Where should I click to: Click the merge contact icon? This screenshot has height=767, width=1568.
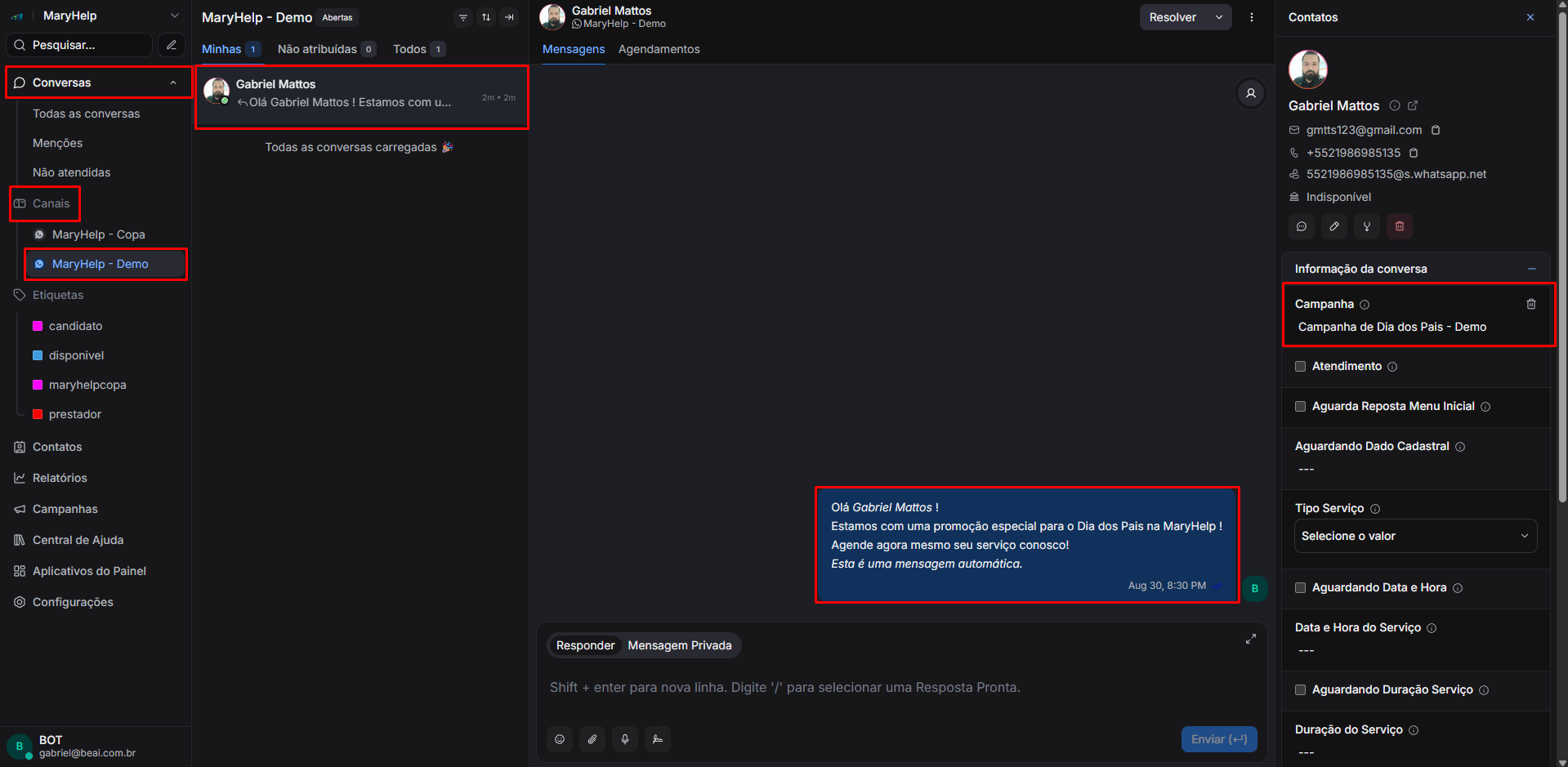coord(1367,226)
